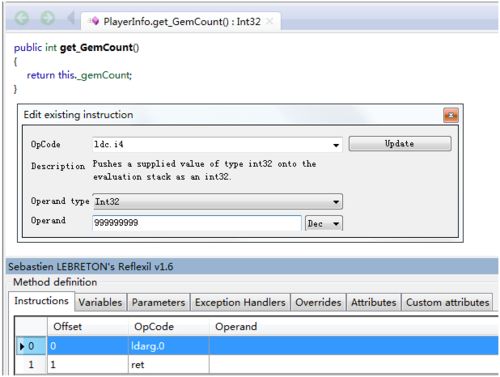Click the Operand field containing 999999999
500x377 pixels.
click(197, 223)
